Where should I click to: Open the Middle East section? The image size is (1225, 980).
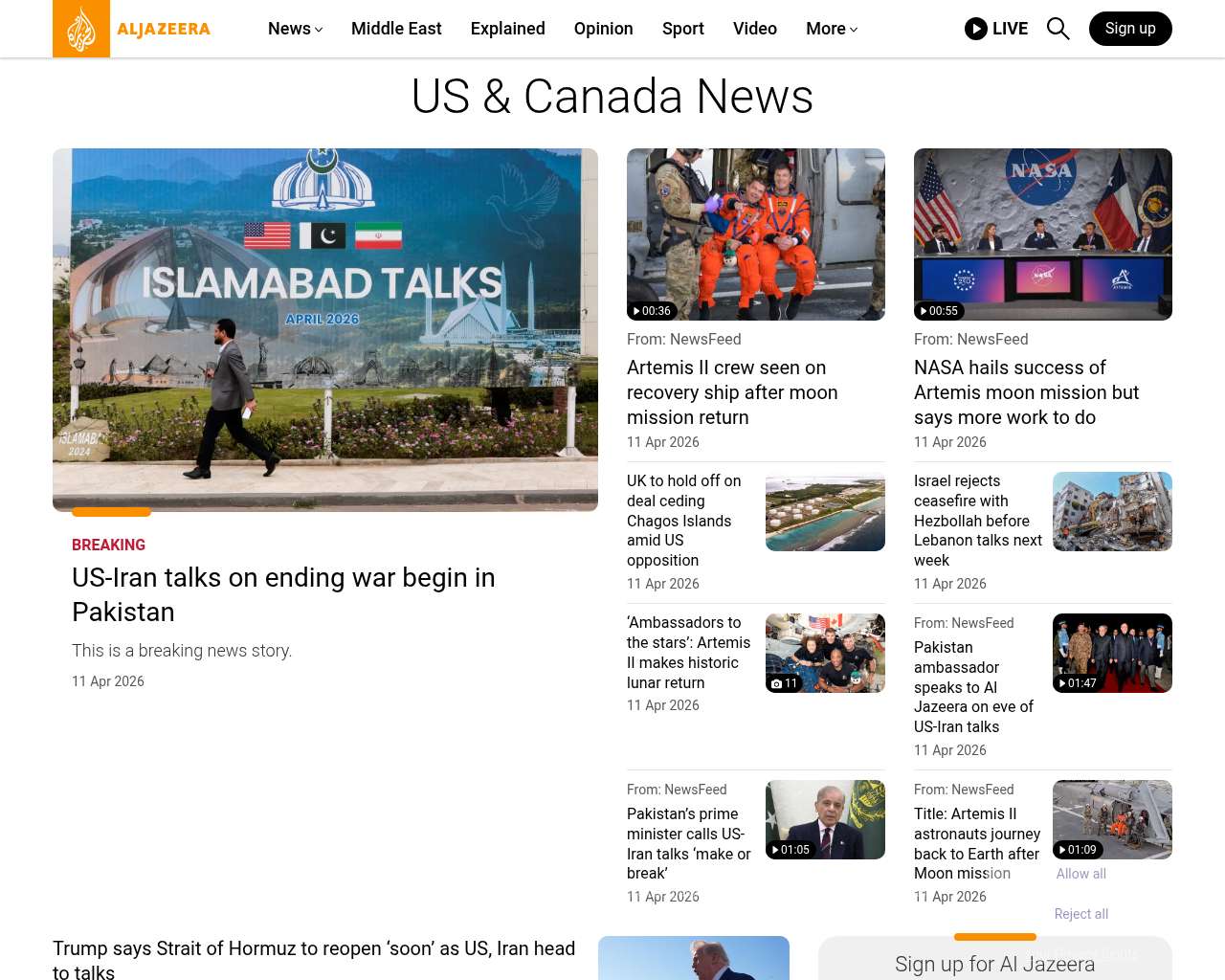(396, 29)
